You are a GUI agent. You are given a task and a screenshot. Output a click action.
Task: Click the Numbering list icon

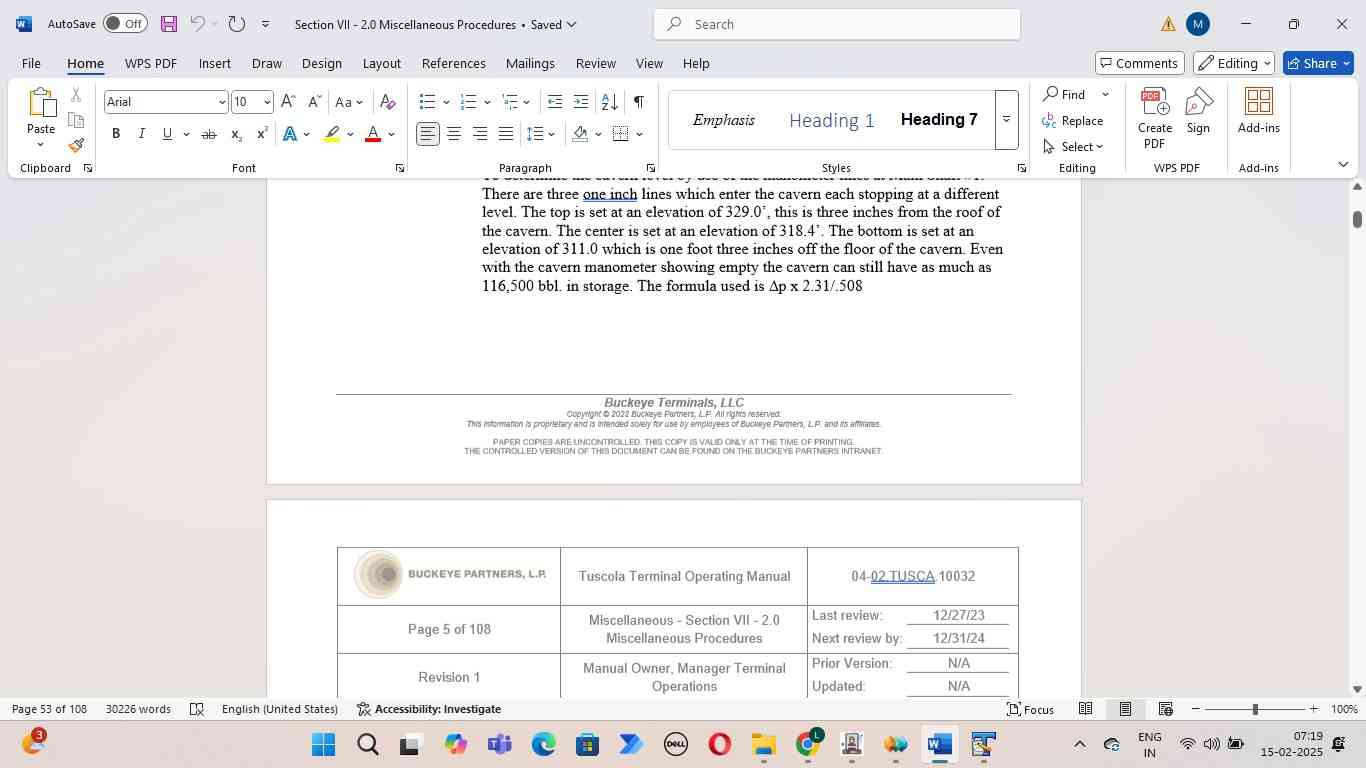[x=468, y=102]
